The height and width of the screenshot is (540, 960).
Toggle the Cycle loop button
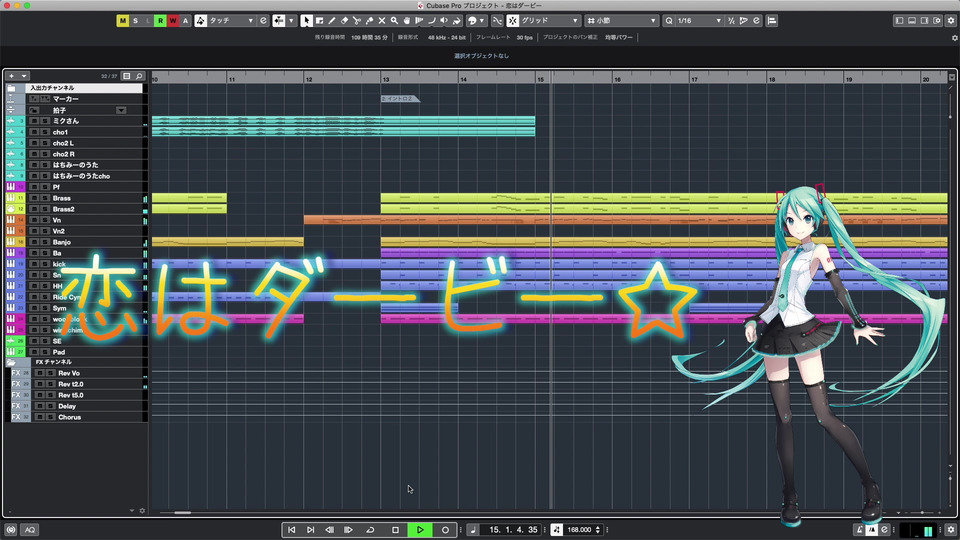coord(370,530)
